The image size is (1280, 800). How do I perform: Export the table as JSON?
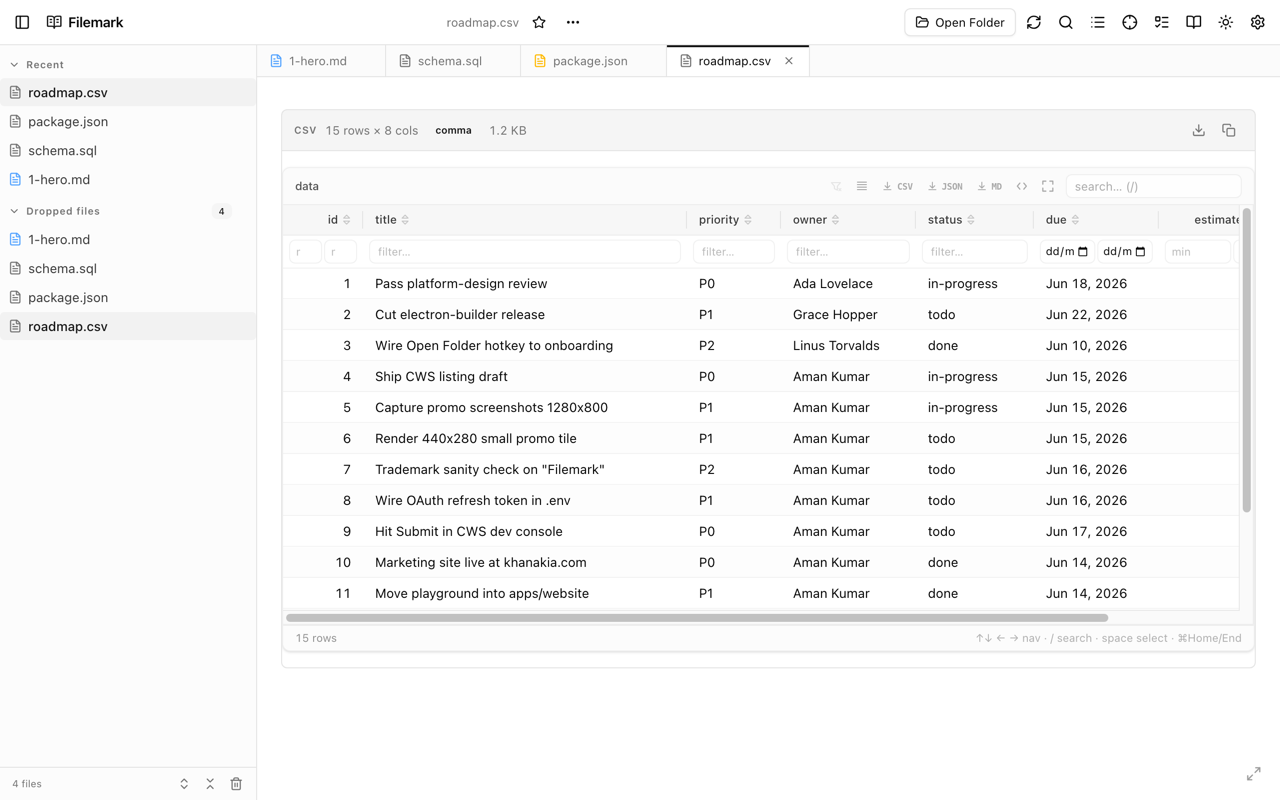pos(945,186)
